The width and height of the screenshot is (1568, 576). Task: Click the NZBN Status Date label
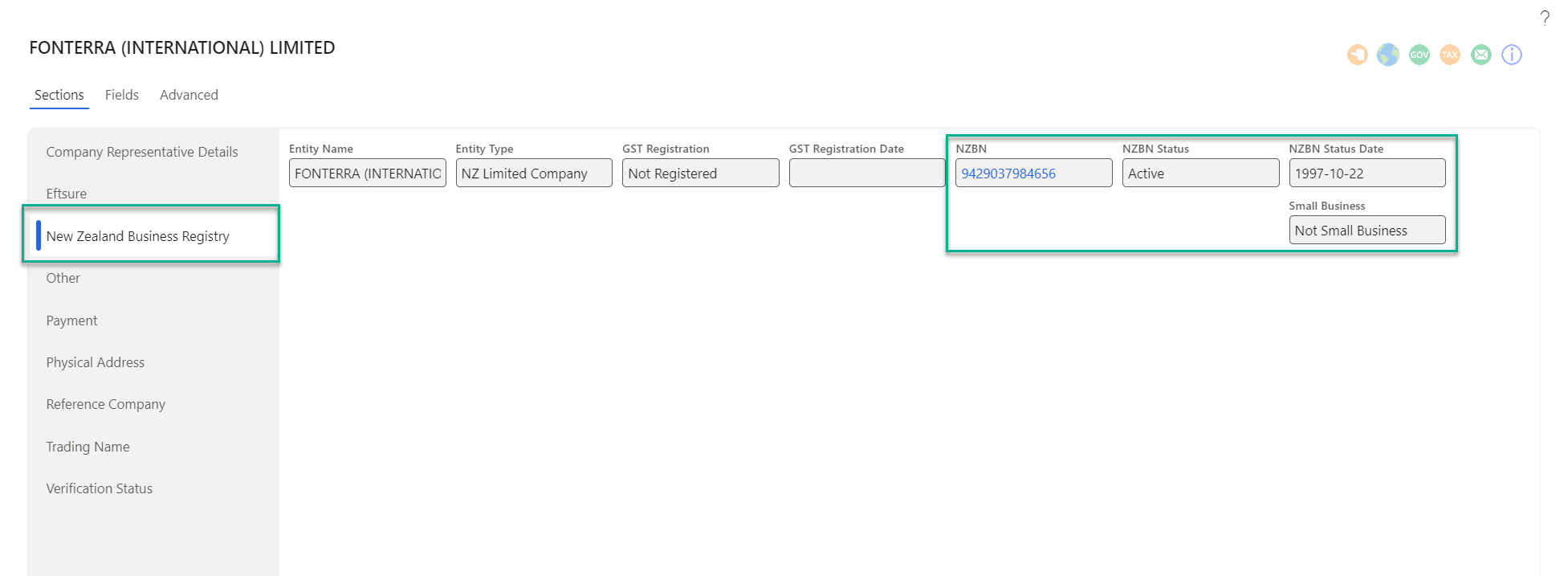click(1336, 149)
